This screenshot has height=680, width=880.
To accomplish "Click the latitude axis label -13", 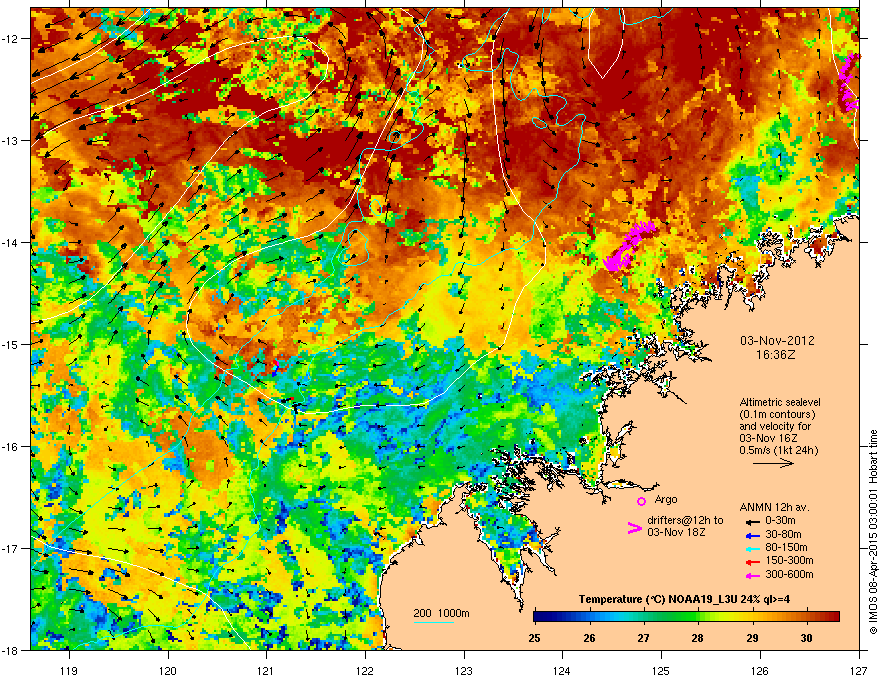I will pyautogui.click(x=10, y=141).
